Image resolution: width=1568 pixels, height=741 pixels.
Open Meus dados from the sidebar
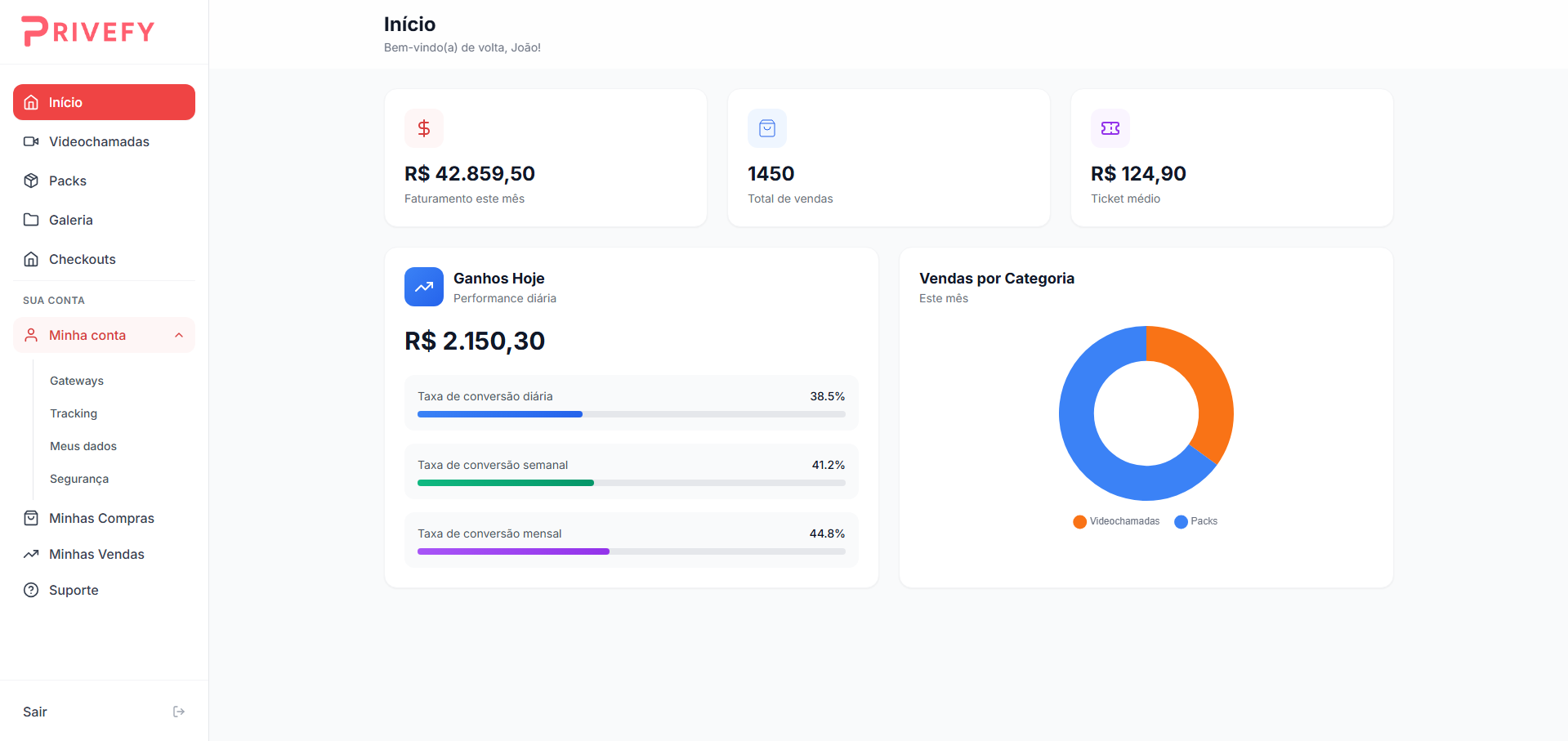click(83, 446)
